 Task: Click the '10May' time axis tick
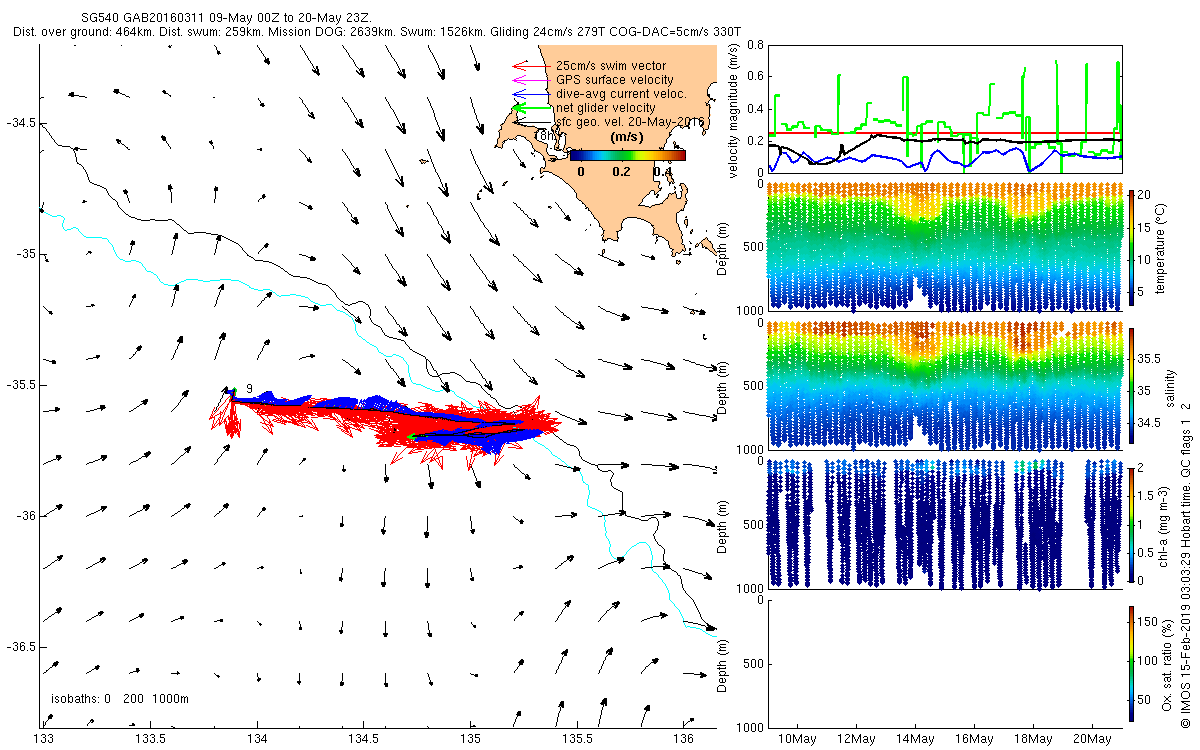point(798,740)
